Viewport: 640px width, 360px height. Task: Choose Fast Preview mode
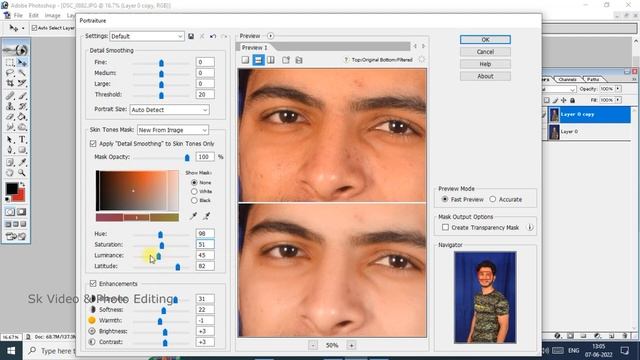(445, 199)
